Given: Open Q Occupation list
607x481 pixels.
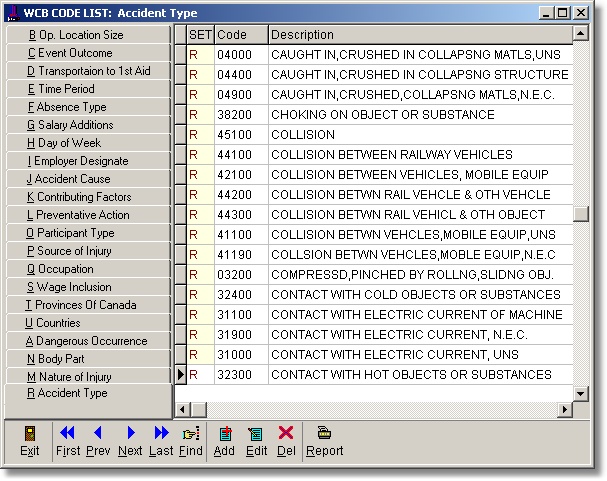Looking at the screenshot, I should coord(88,269).
